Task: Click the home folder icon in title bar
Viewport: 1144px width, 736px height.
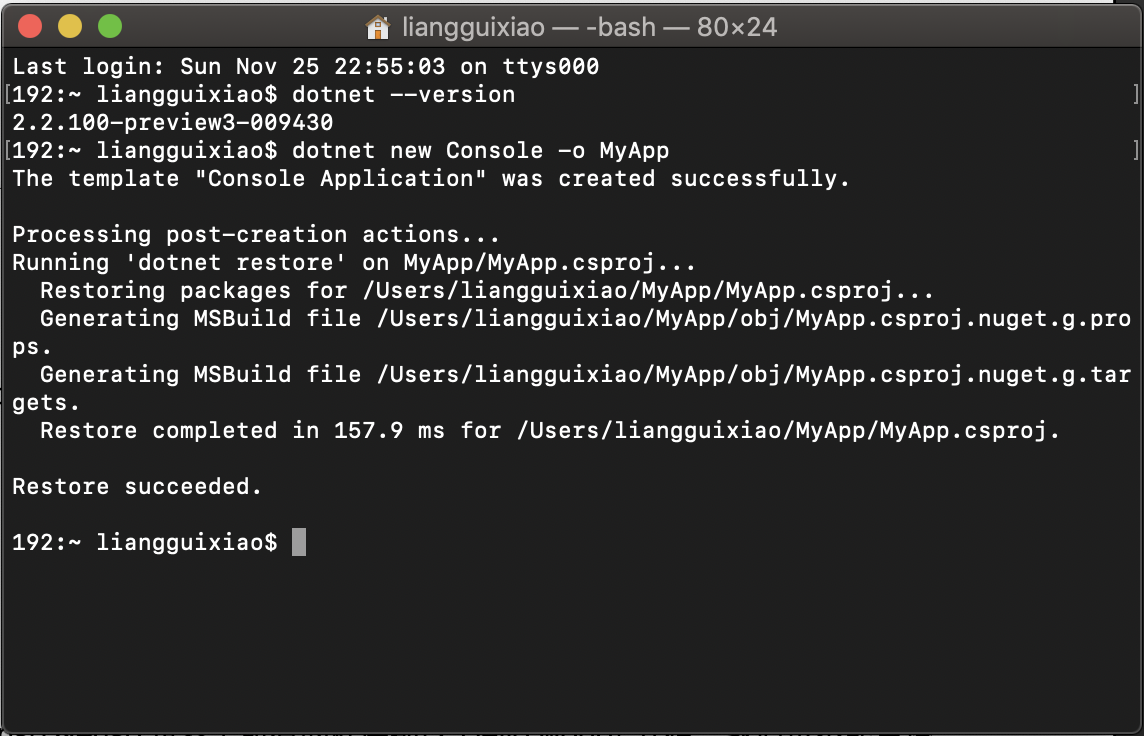Action: 377,28
